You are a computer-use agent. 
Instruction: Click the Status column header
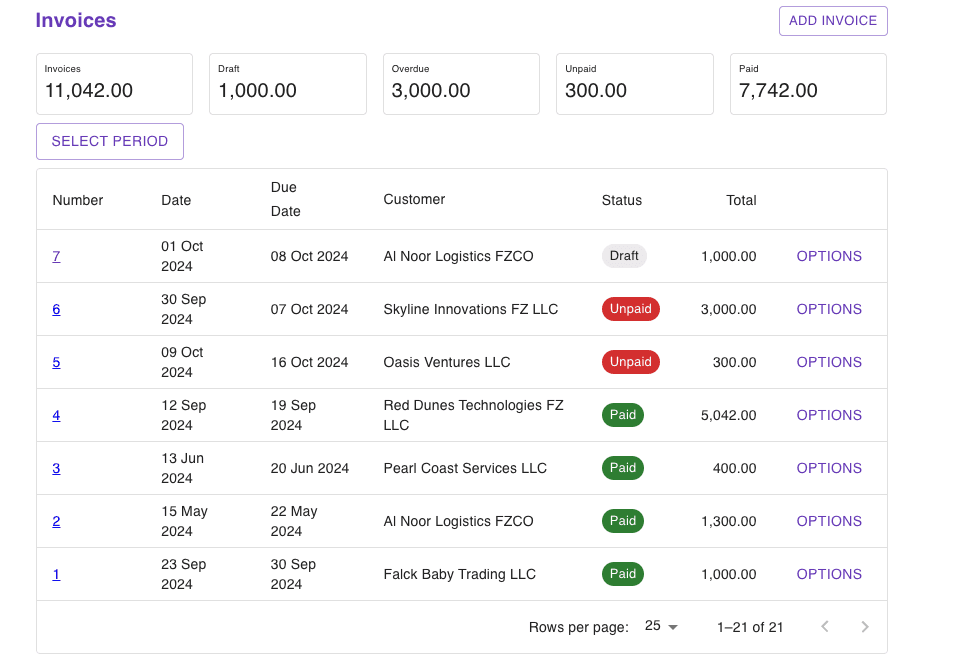pyautogui.click(x=621, y=200)
